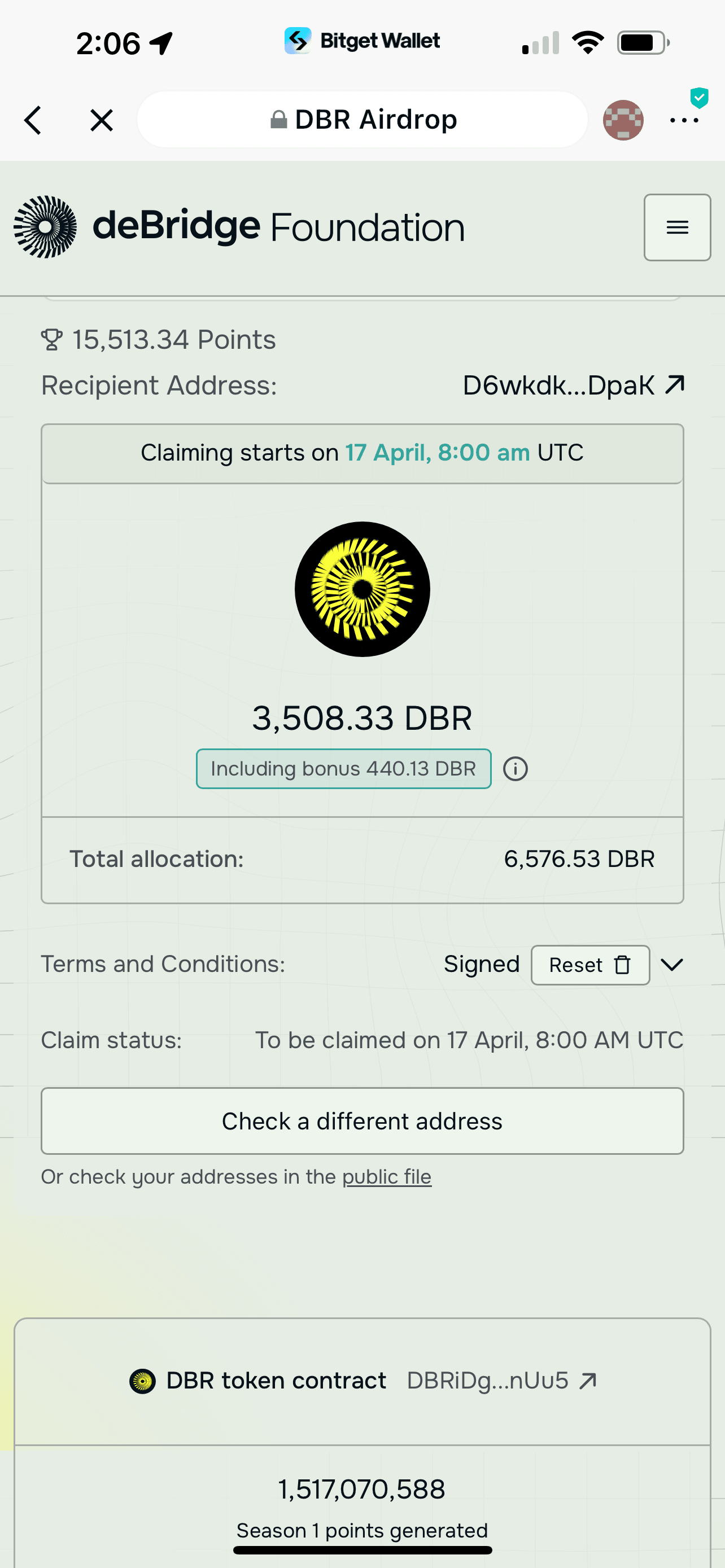725x1568 pixels.
Task: Open recipient address D6wkdk...DpaK external link
Action: click(558, 386)
